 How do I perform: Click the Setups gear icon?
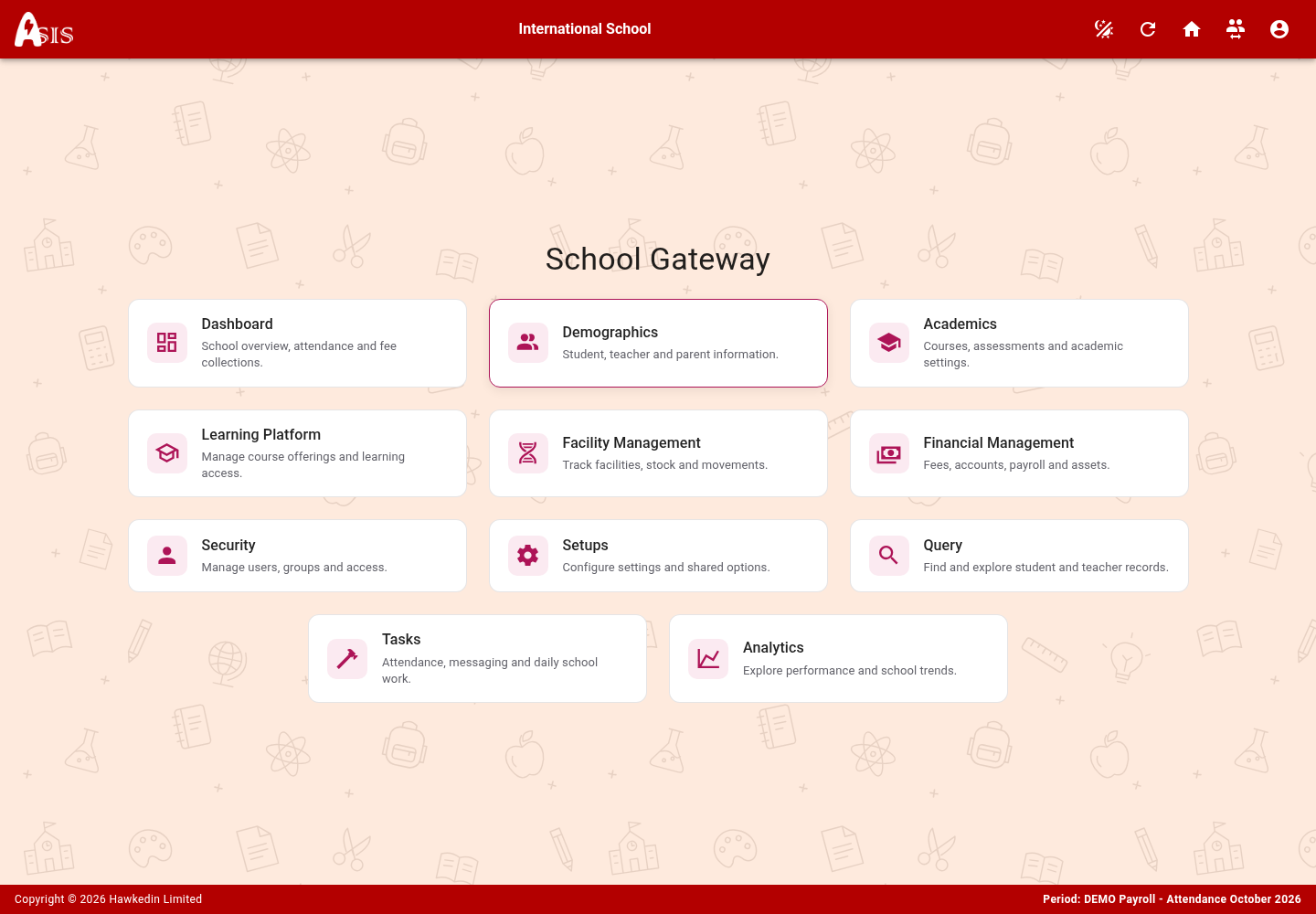[528, 556]
